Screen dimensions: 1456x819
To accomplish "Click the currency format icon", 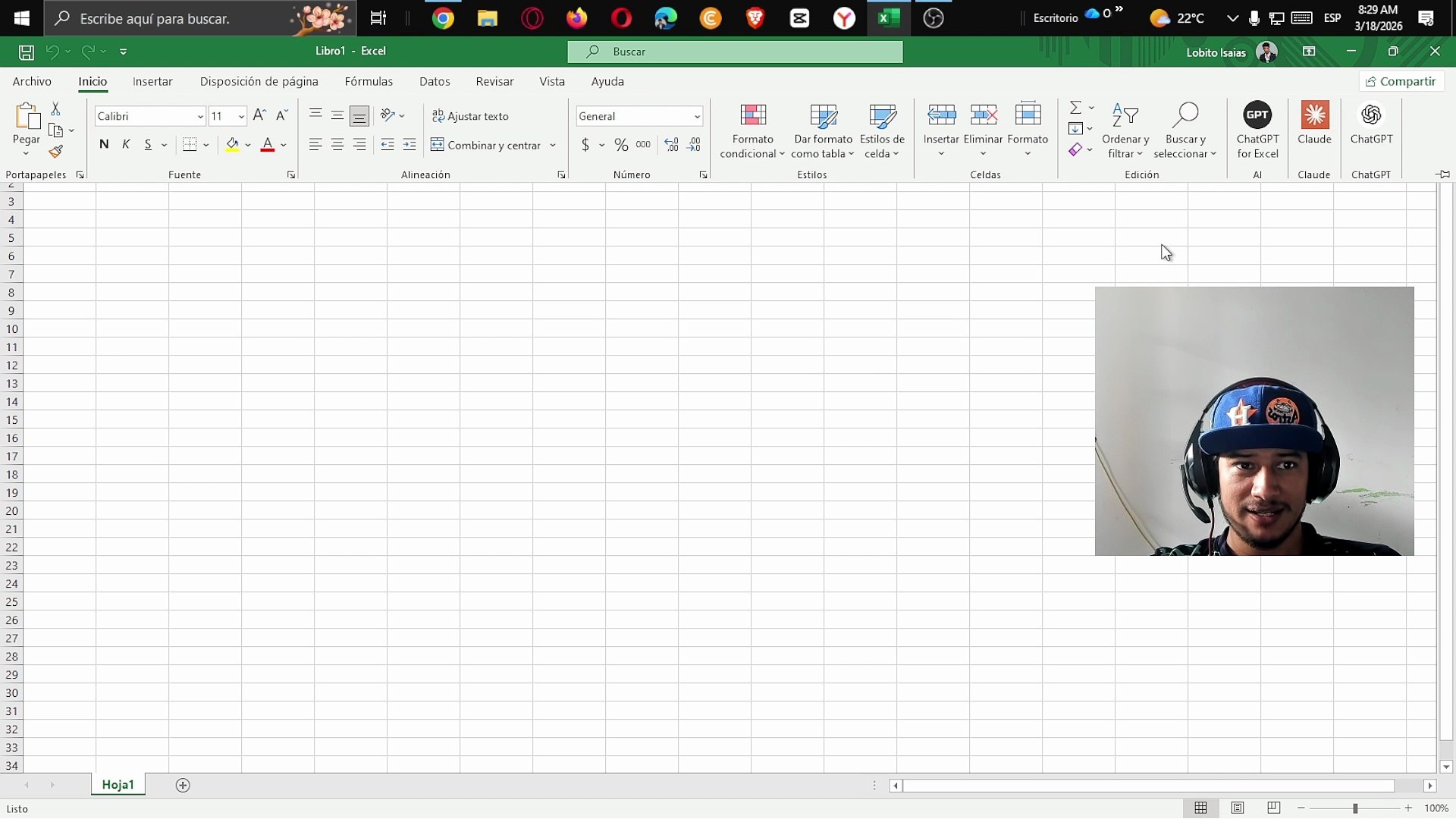I will pyautogui.click(x=585, y=144).
